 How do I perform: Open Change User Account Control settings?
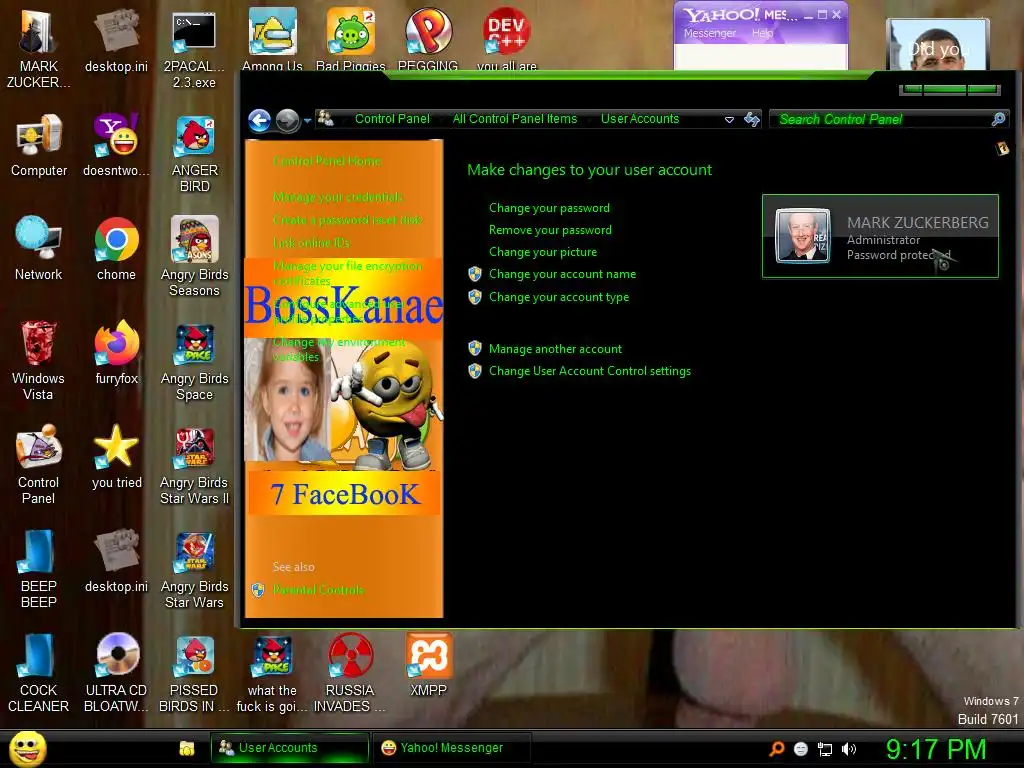(x=590, y=371)
